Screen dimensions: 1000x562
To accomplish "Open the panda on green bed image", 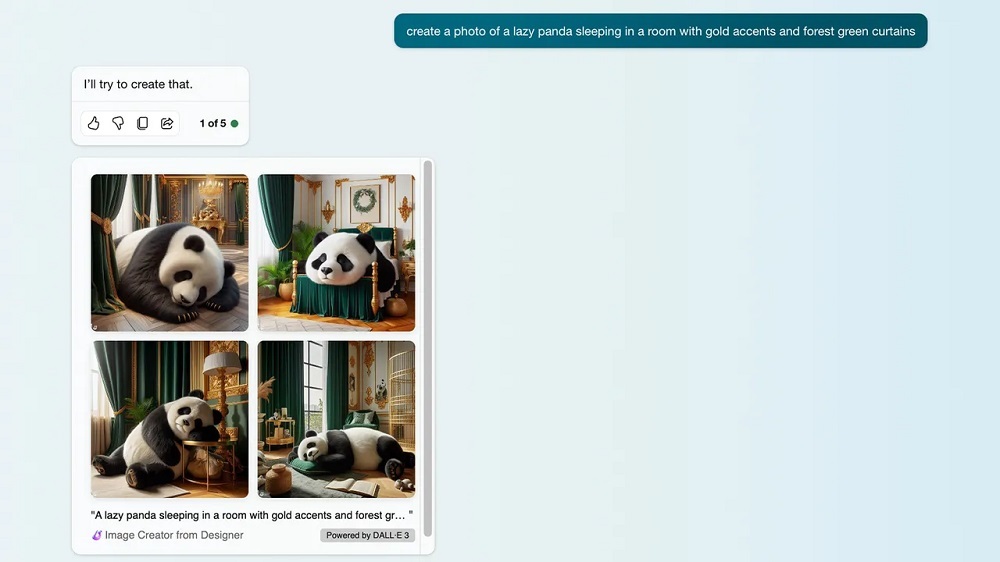I will point(336,253).
